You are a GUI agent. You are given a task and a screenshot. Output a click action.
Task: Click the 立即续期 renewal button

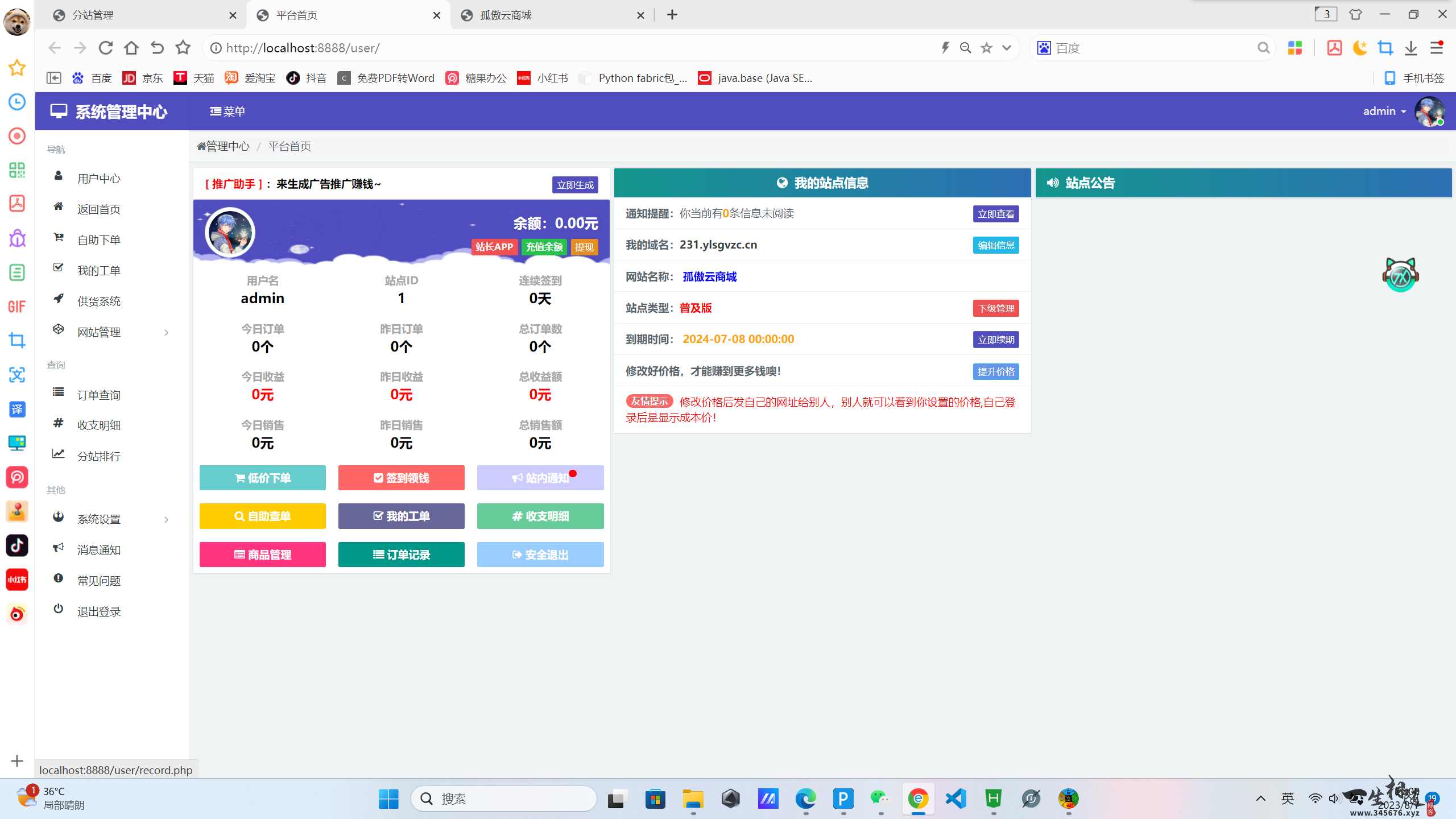click(995, 339)
